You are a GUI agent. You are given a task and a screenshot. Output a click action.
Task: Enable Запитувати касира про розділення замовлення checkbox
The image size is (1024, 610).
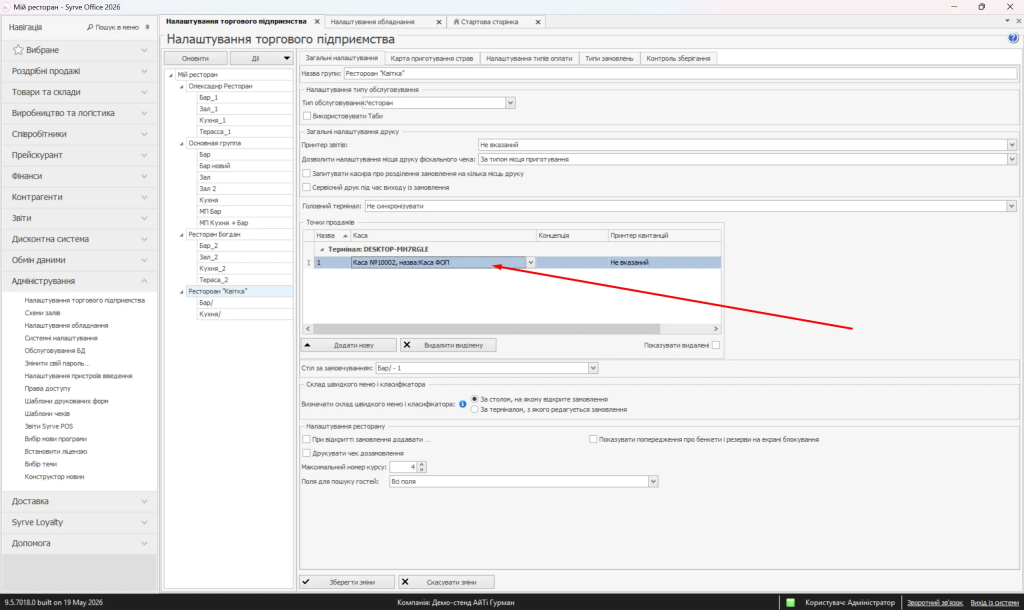point(306,174)
